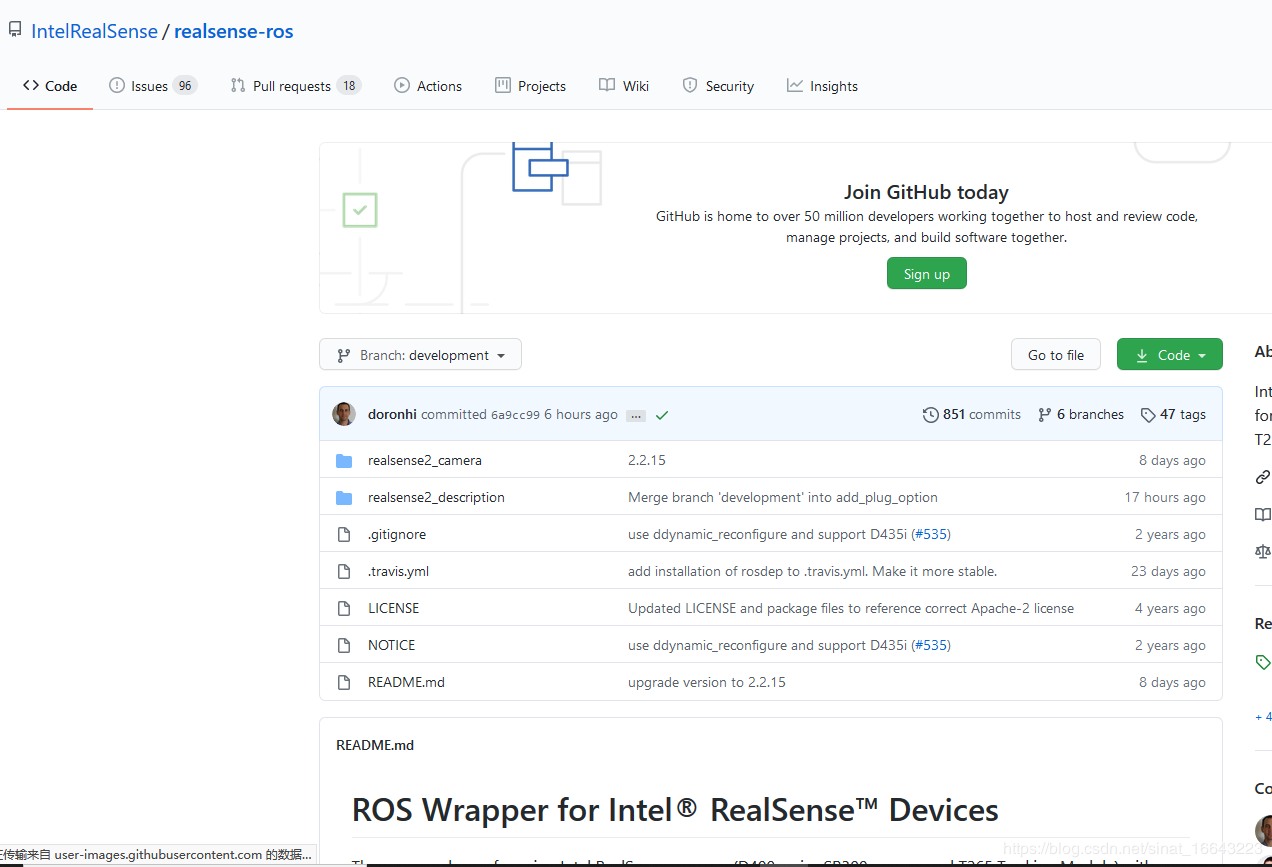Click the Go to file button
The image size is (1272, 867).
tap(1055, 354)
